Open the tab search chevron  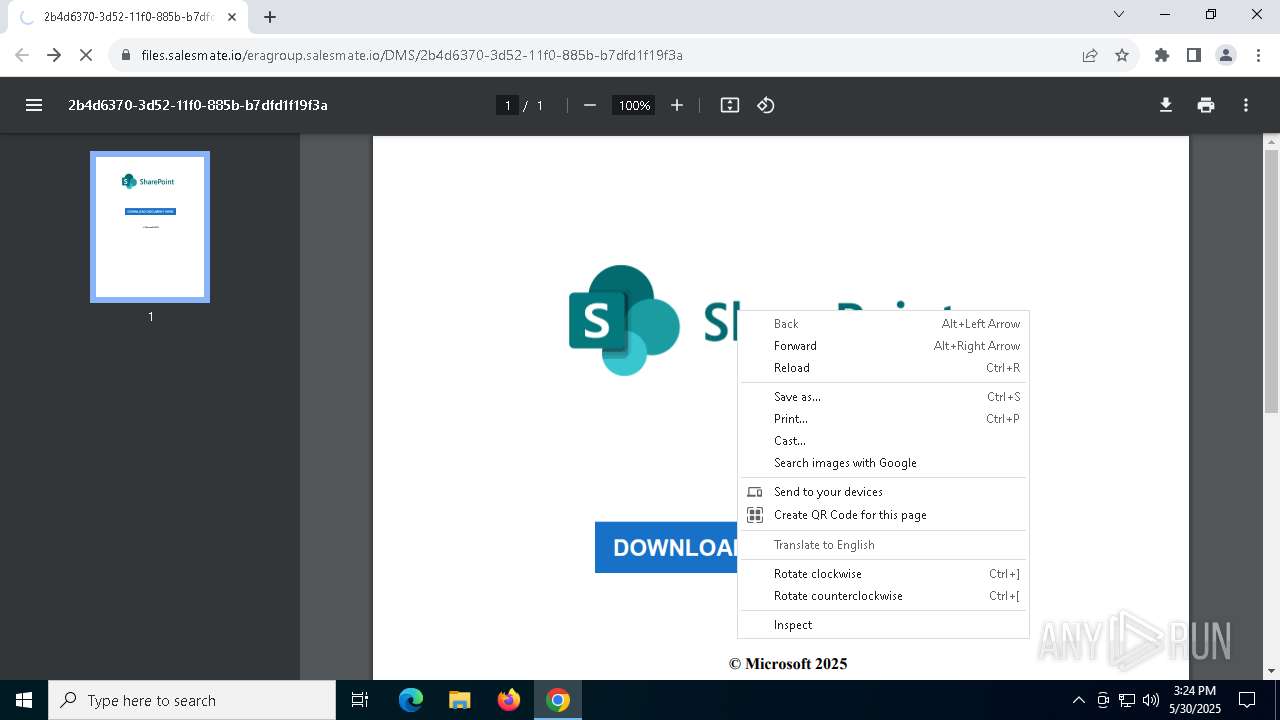pyautogui.click(x=1119, y=14)
